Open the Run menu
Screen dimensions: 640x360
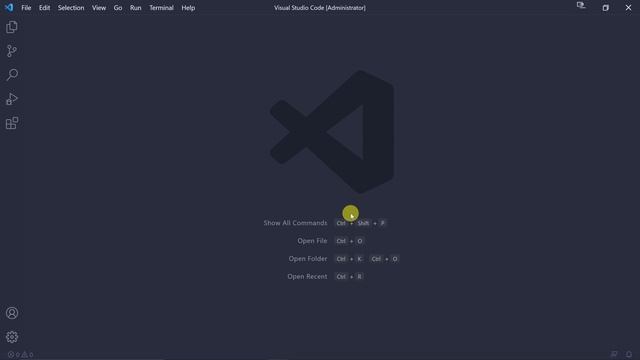pyautogui.click(x=136, y=8)
